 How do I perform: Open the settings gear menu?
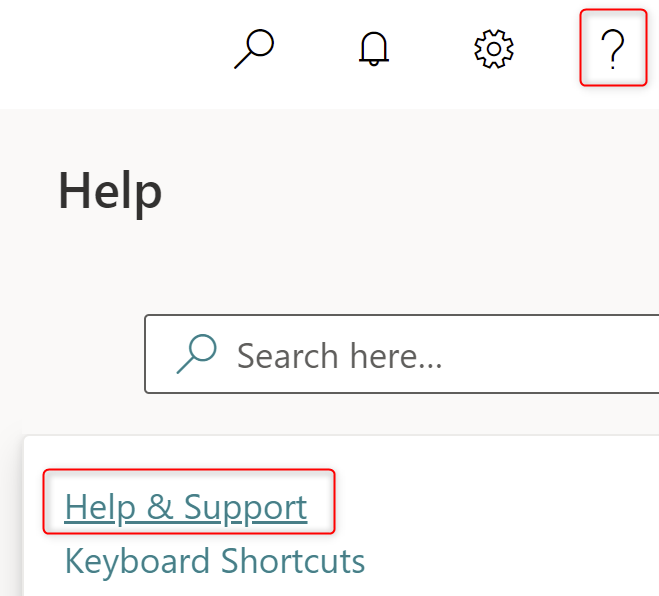click(493, 48)
